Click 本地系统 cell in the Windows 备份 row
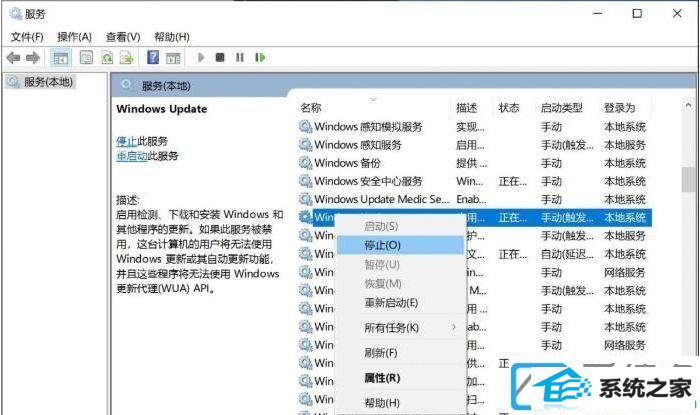The image size is (700, 415). tap(625, 163)
